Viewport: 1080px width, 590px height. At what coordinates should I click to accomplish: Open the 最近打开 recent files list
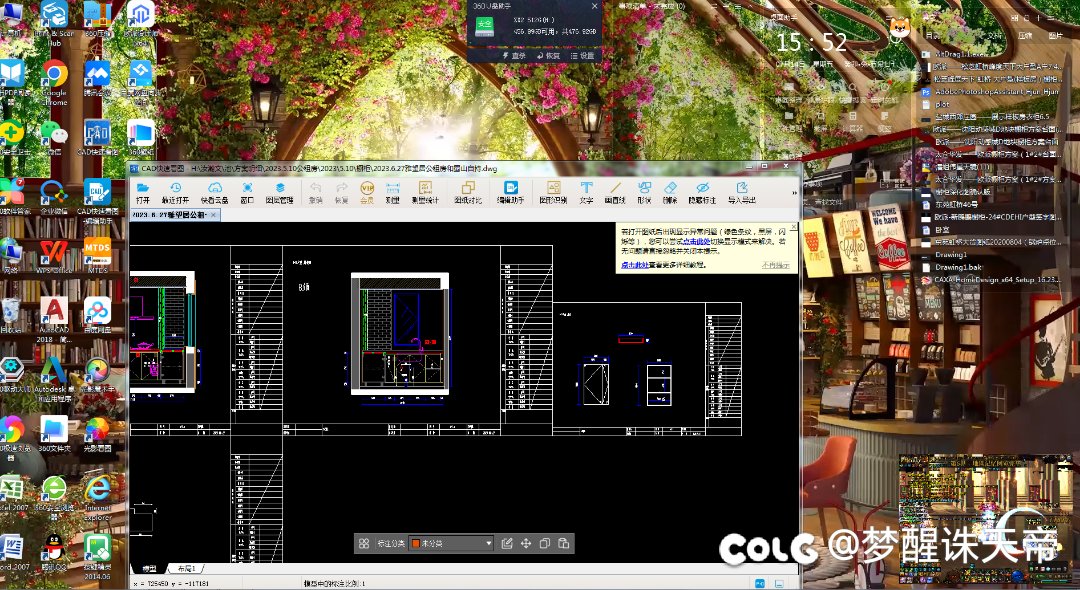pos(175,191)
